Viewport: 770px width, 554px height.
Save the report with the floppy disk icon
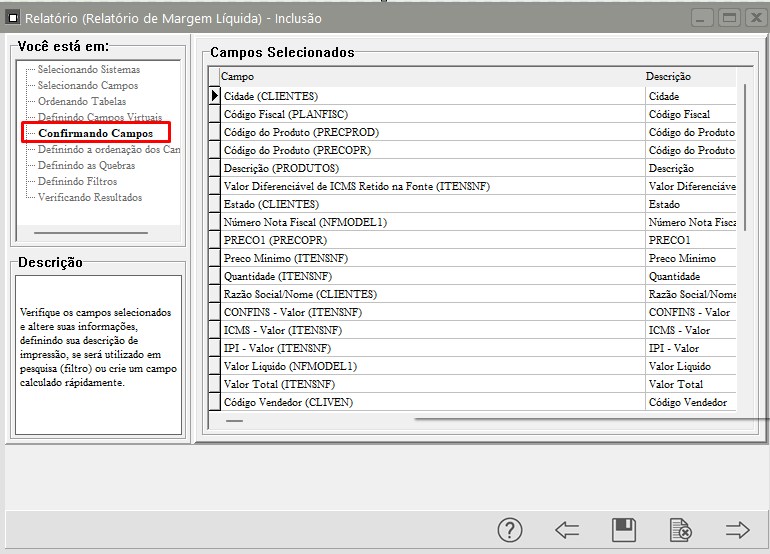tap(624, 530)
